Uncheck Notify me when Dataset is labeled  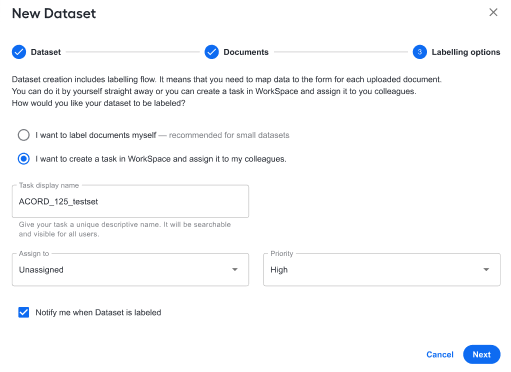[x=24, y=312]
